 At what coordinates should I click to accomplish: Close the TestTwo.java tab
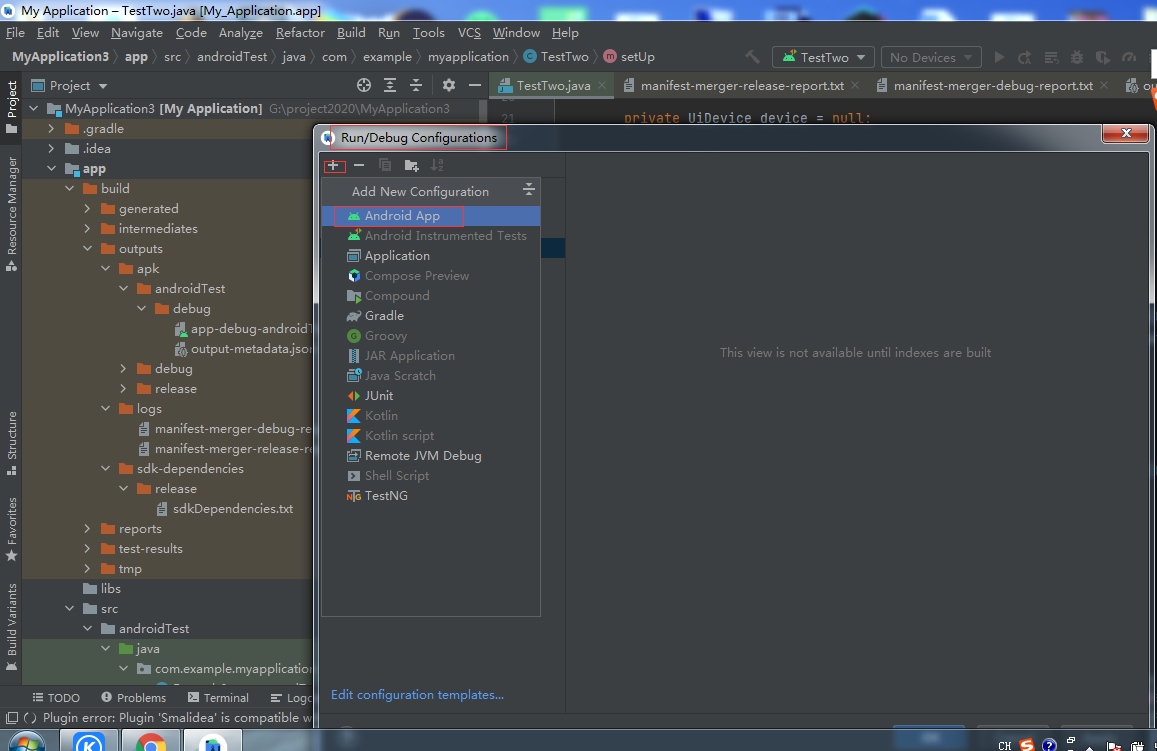click(602, 86)
